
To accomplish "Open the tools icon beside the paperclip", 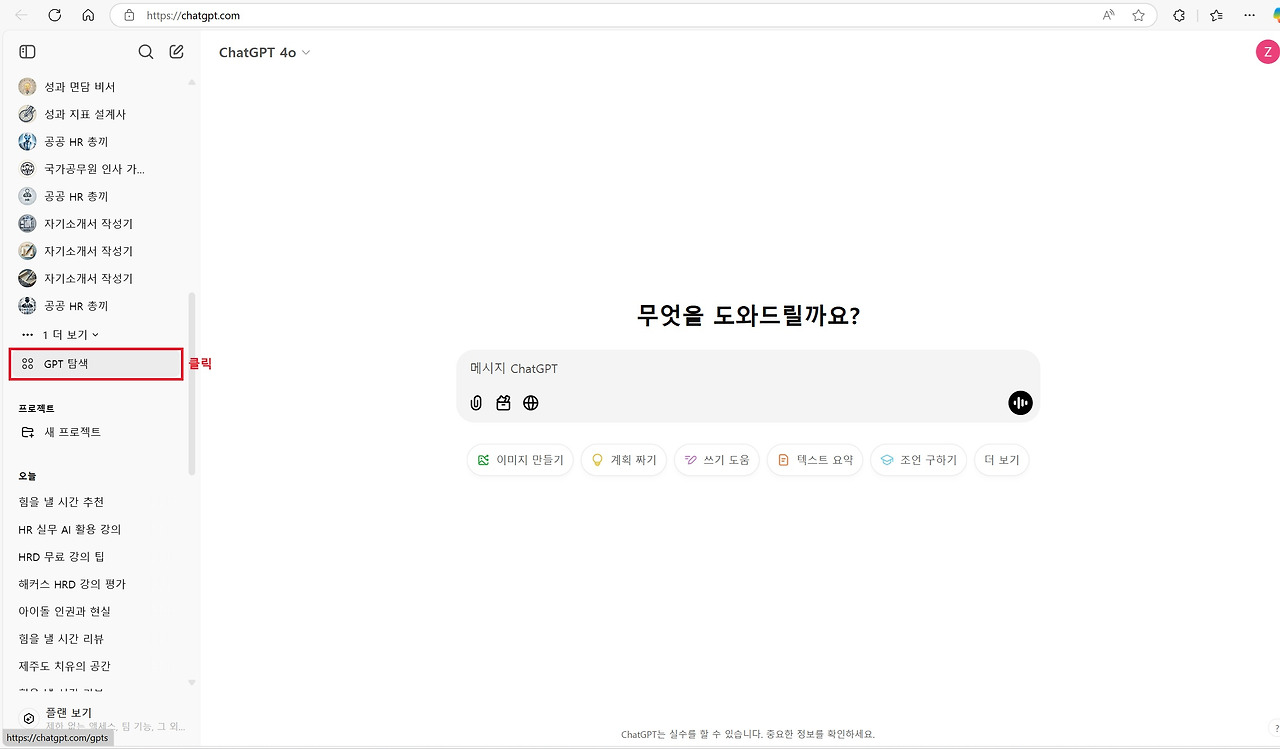I will (504, 403).
